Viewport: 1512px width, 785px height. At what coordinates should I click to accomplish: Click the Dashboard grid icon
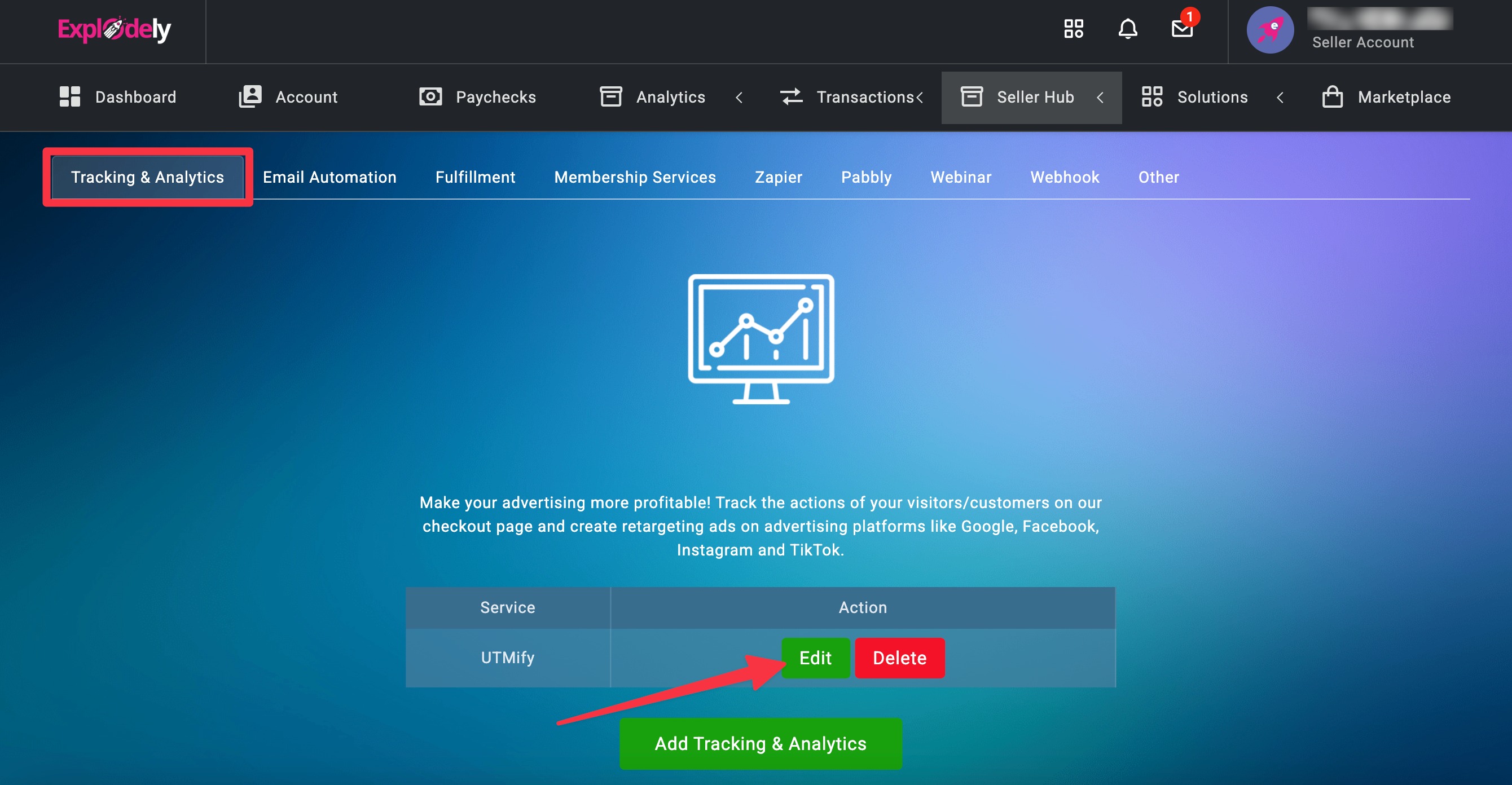pos(70,97)
